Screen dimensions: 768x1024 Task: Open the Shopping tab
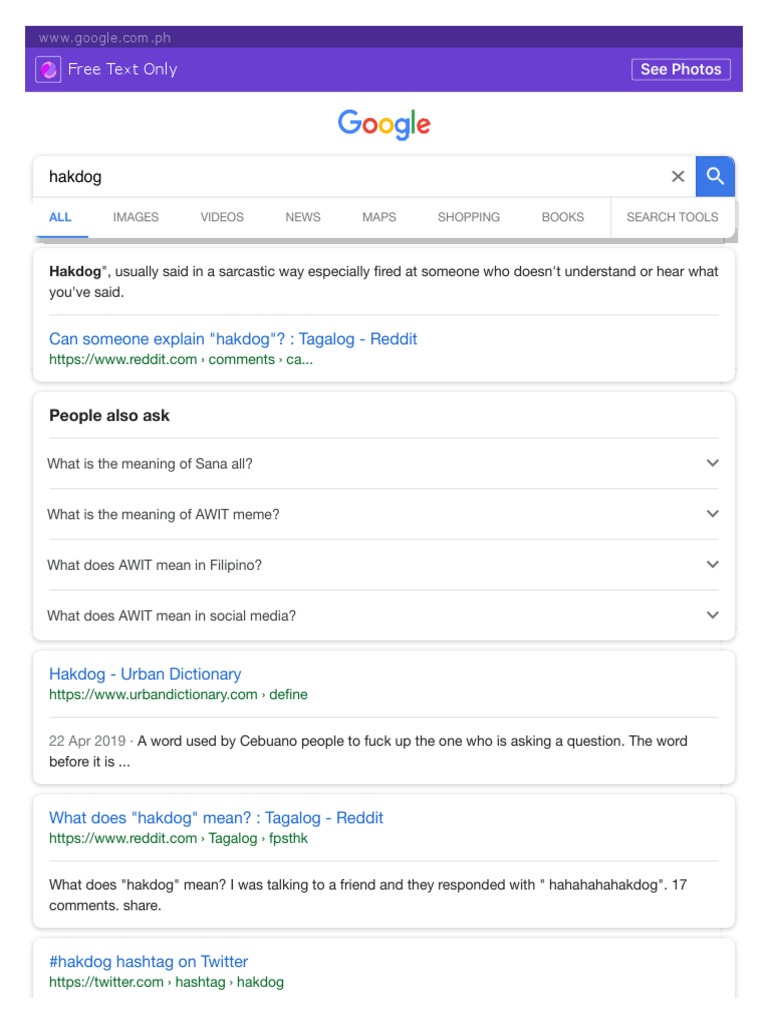tap(469, 217)
